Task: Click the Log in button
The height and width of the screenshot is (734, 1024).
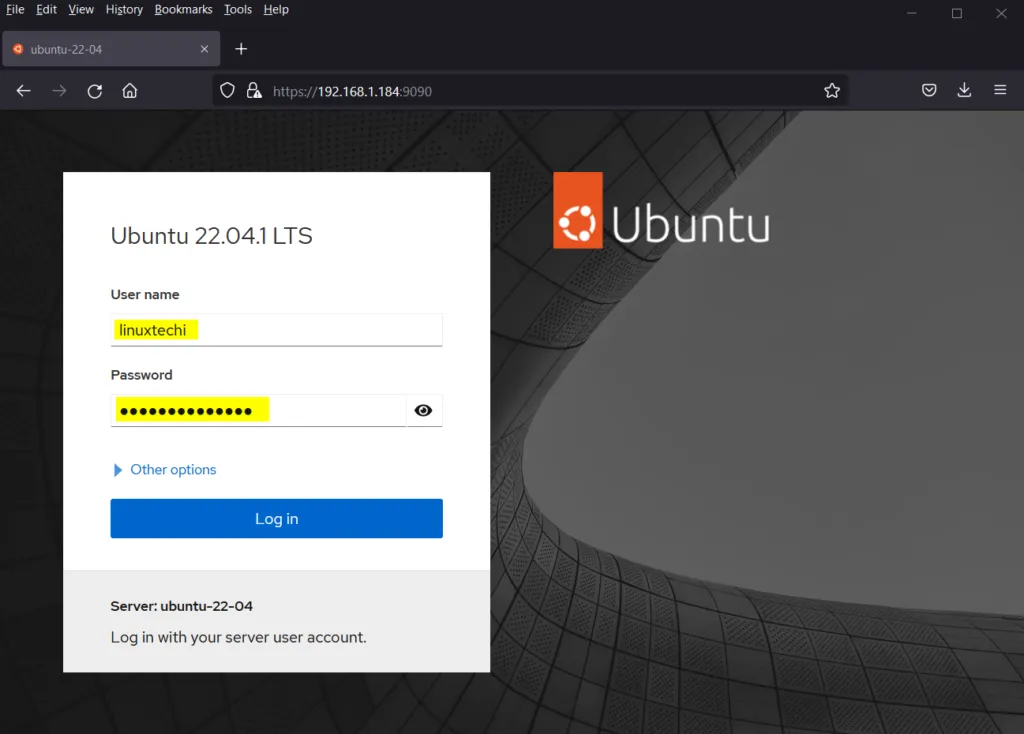Action: click(276, 519)
